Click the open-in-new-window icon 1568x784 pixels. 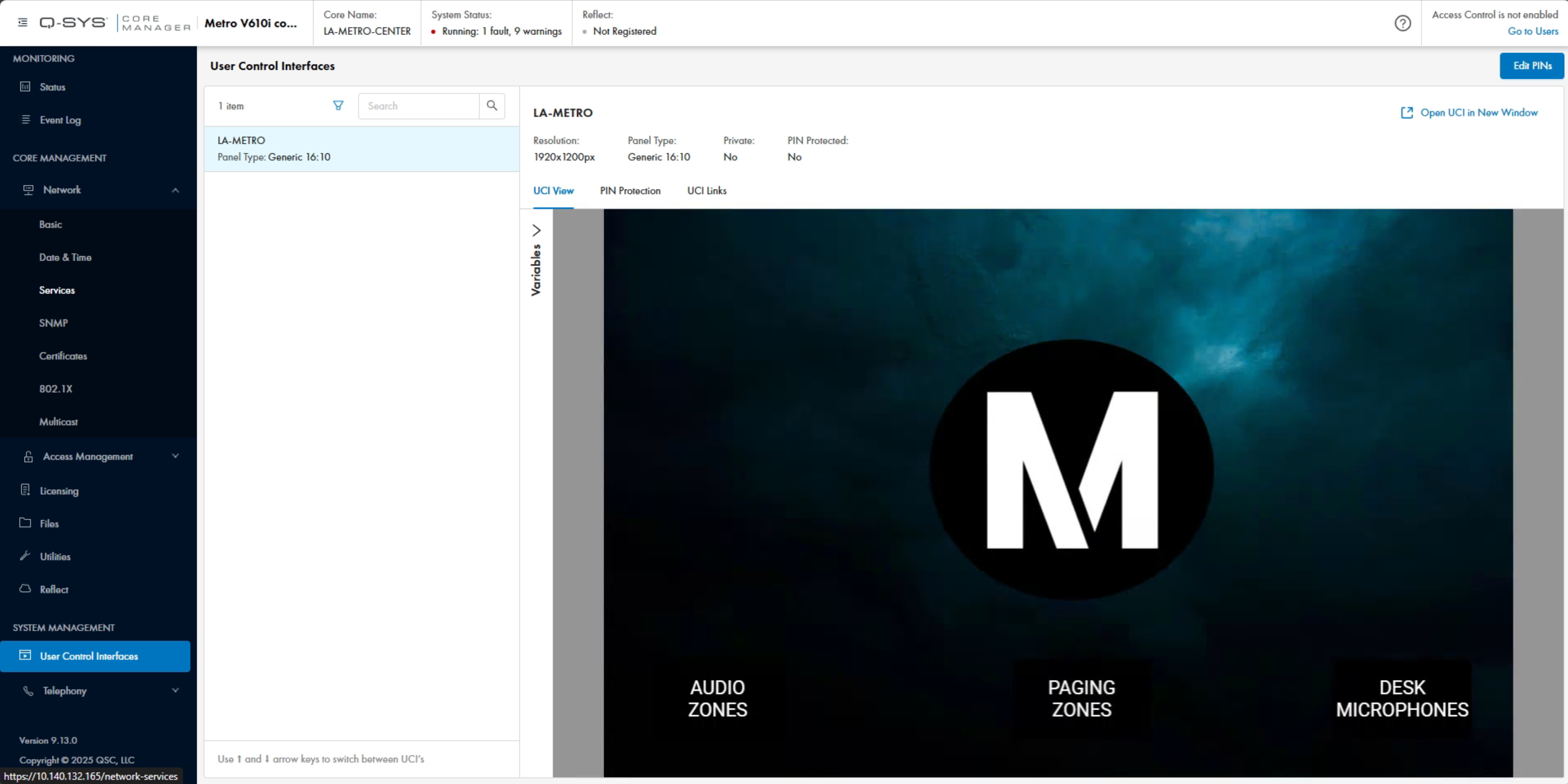1407,113
